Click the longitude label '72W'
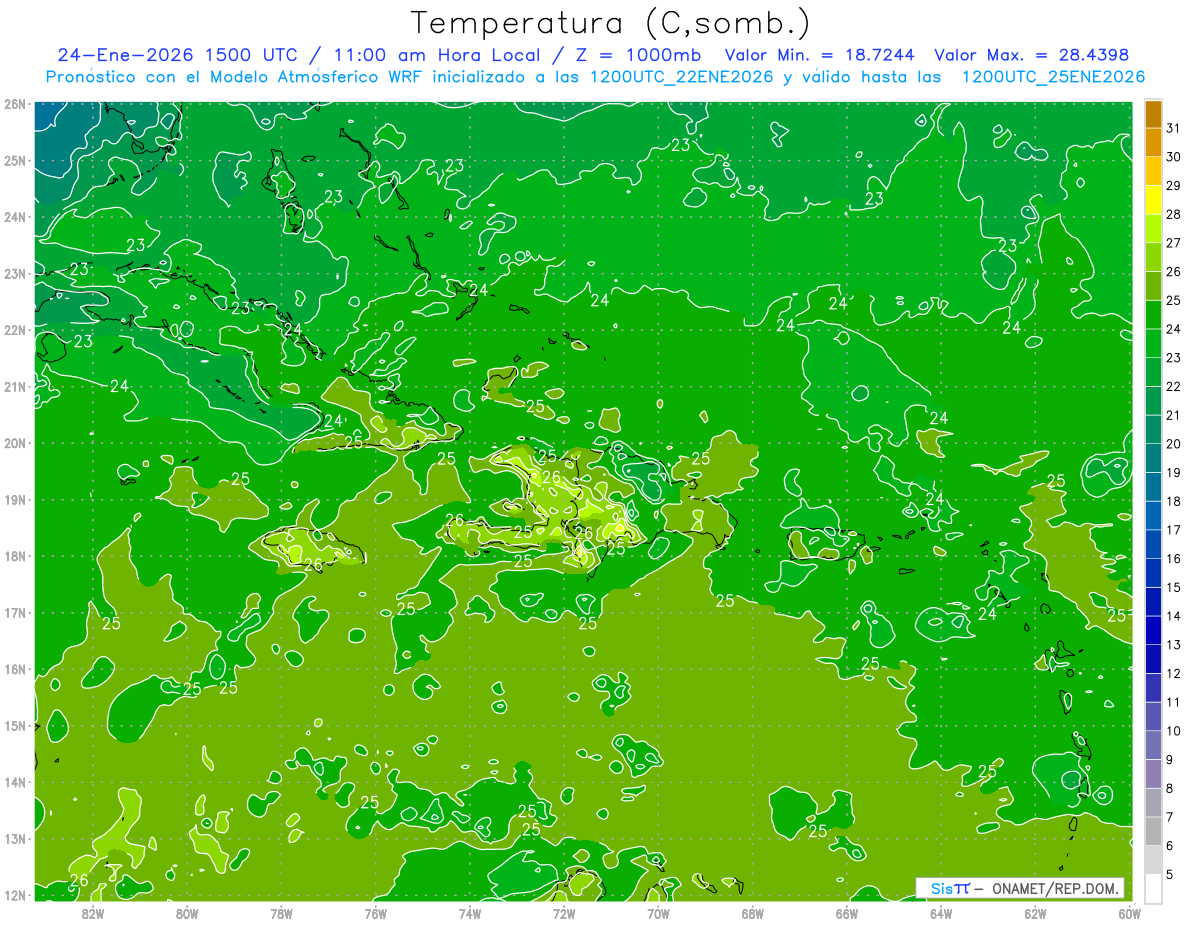Screen dimensions: 1200x927 point(564,912)
